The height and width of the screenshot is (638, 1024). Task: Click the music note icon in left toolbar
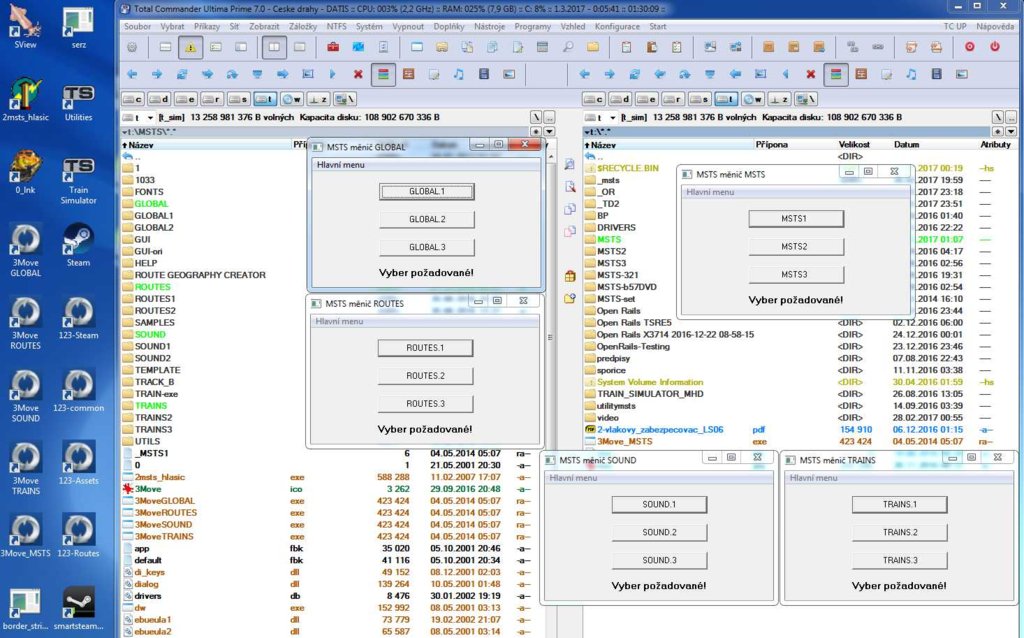tap(459, 74)
